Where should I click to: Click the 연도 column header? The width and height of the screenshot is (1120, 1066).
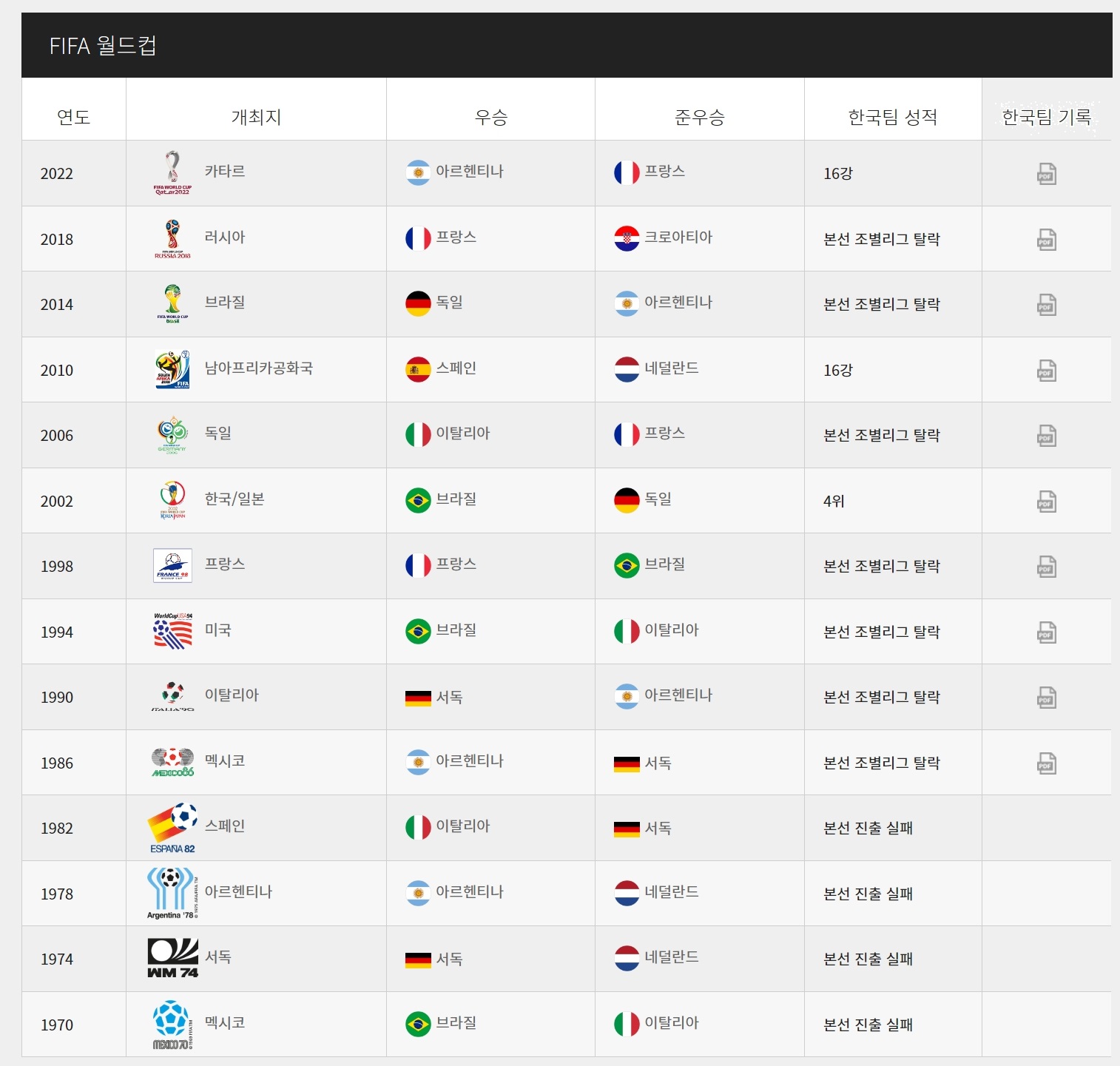pos(74,117)
